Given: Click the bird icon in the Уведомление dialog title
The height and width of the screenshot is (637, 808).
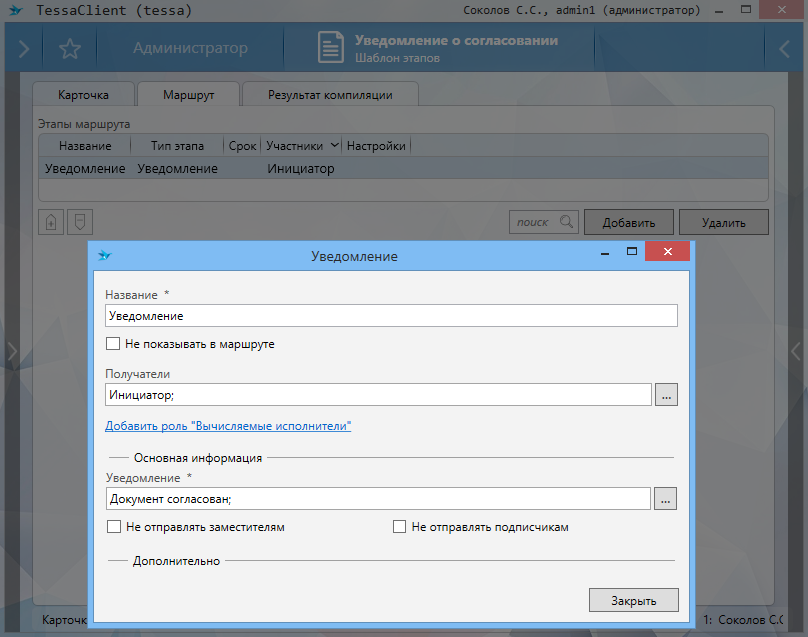Looking at the screenshot, I should pyautogui.click(x=104, y=256).
